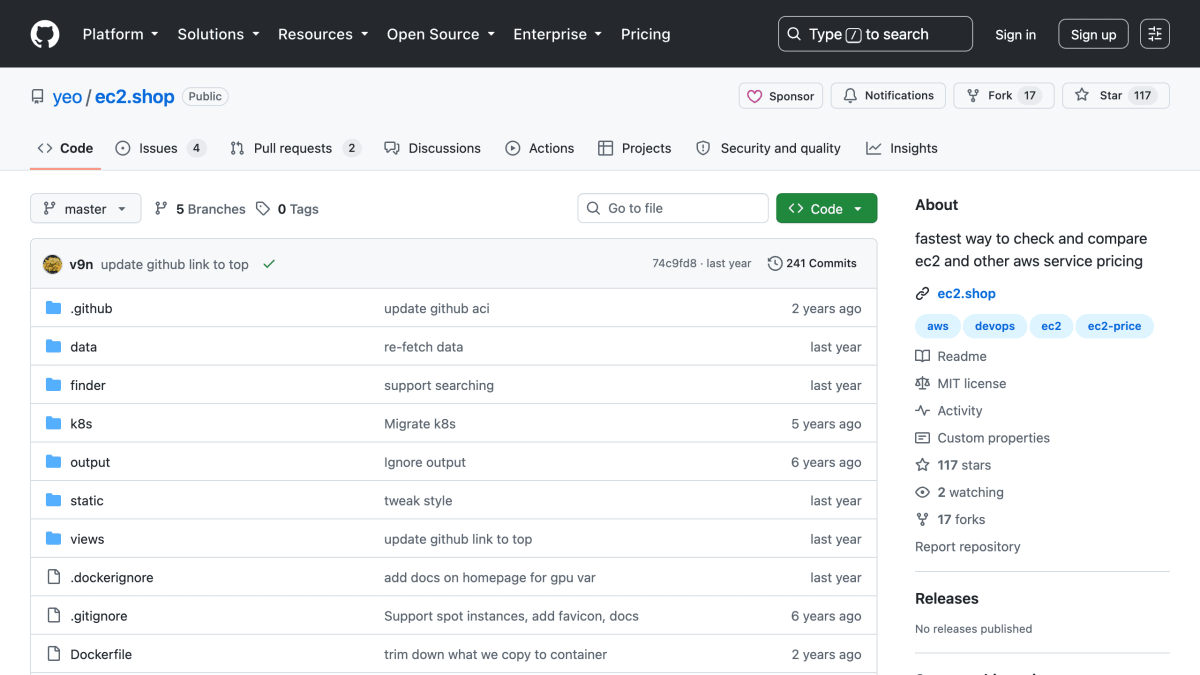Switch to the Projects tab

(635, 148)
